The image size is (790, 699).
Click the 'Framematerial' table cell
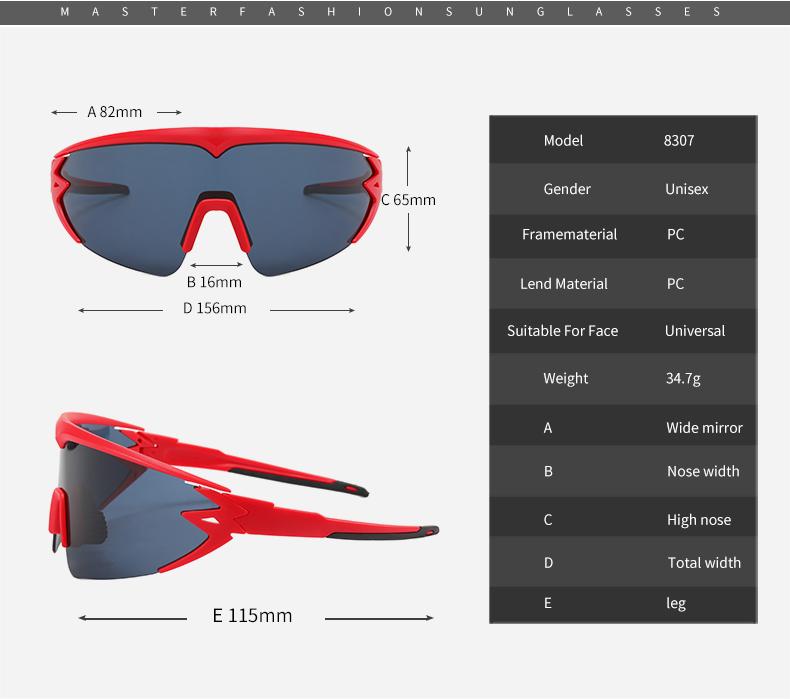(x=569, y=234)
